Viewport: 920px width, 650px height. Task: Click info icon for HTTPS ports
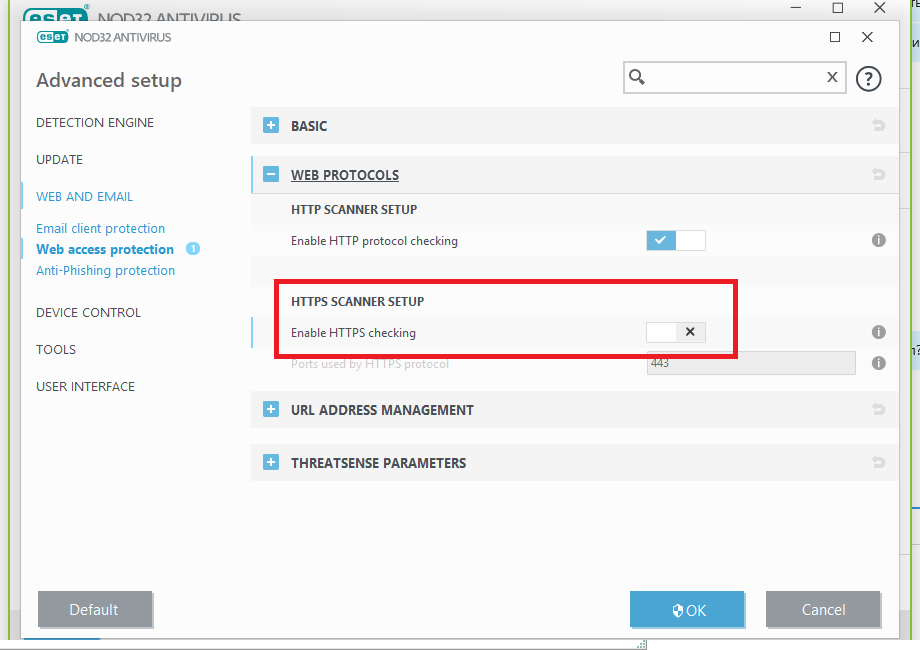(878, 364)
